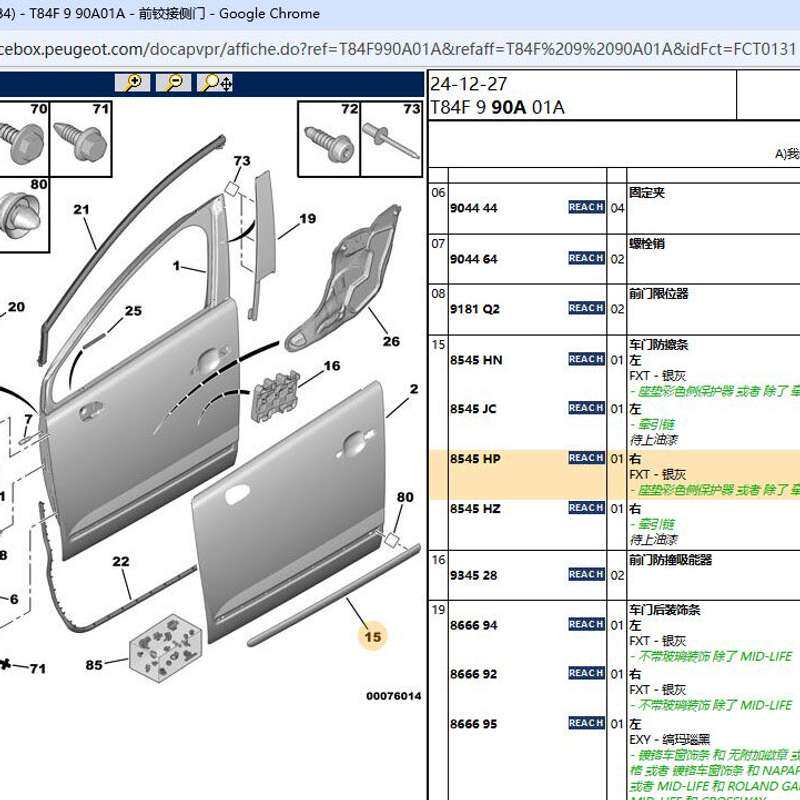Select highlighted callout 15 in the diagram
The image size is (800, 800).
click(x=372, y=637)
